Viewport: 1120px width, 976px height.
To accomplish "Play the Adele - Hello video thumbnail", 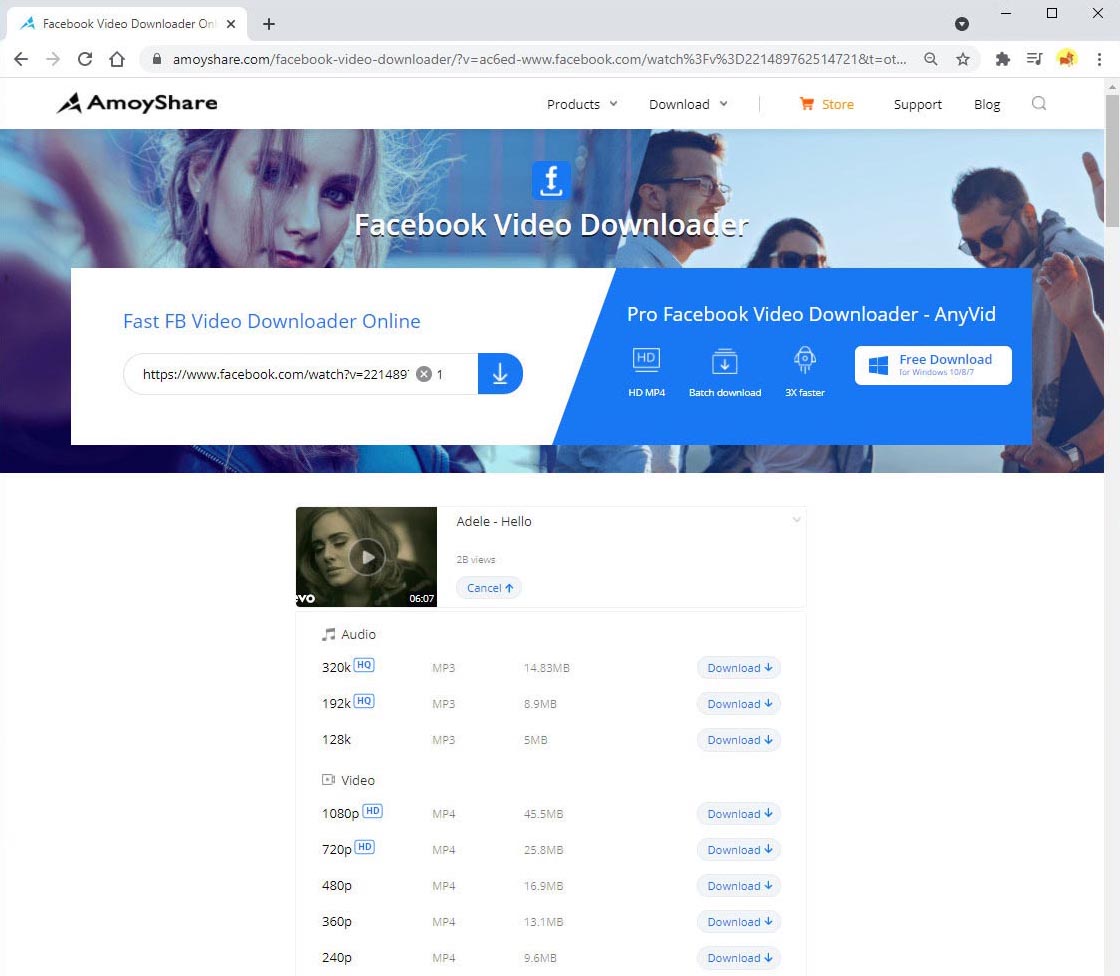I will [x=367, y=557].
